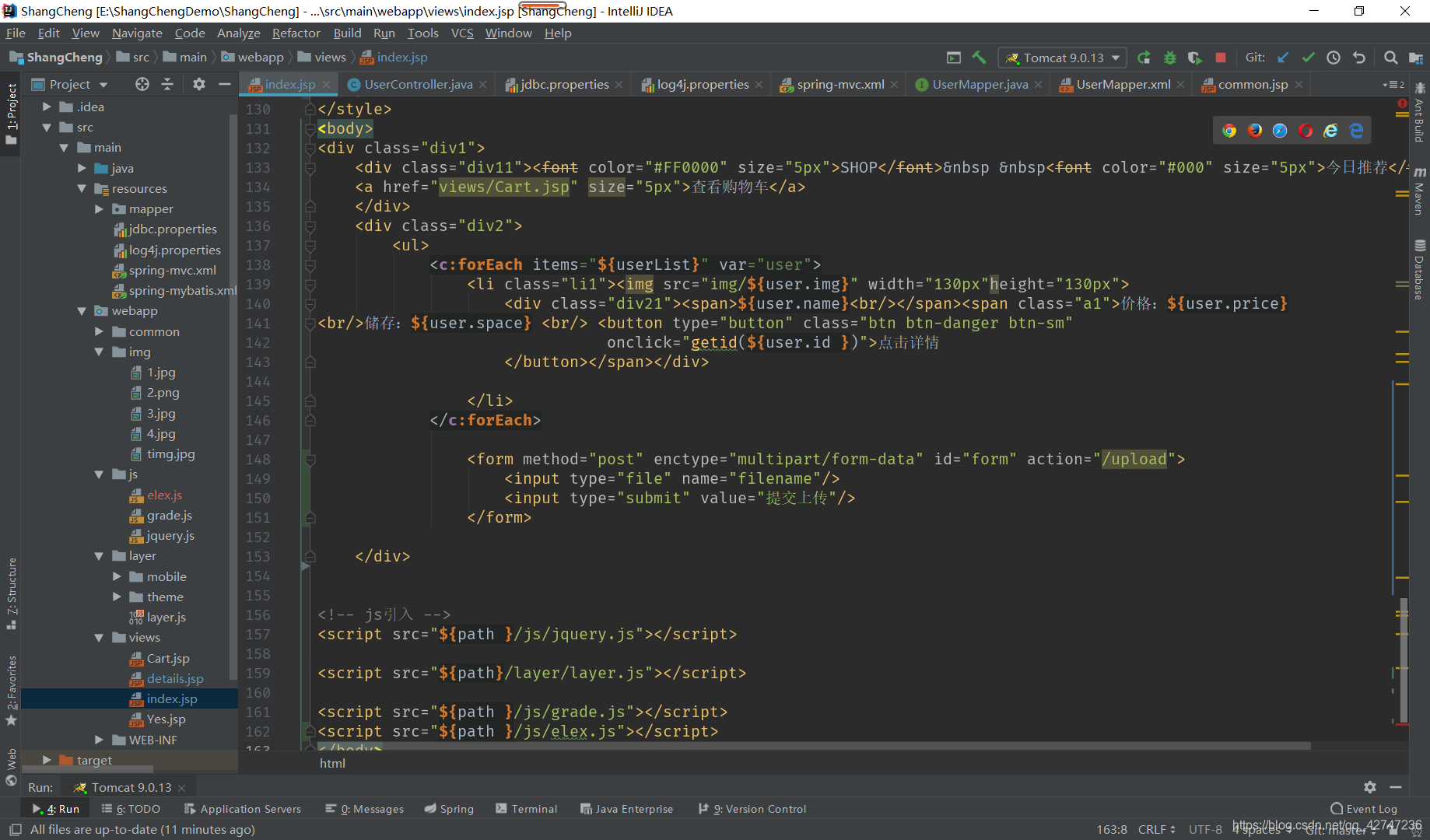Expand the target folder
This screenshot has width=1430, height=840.
tap(47, 760)
